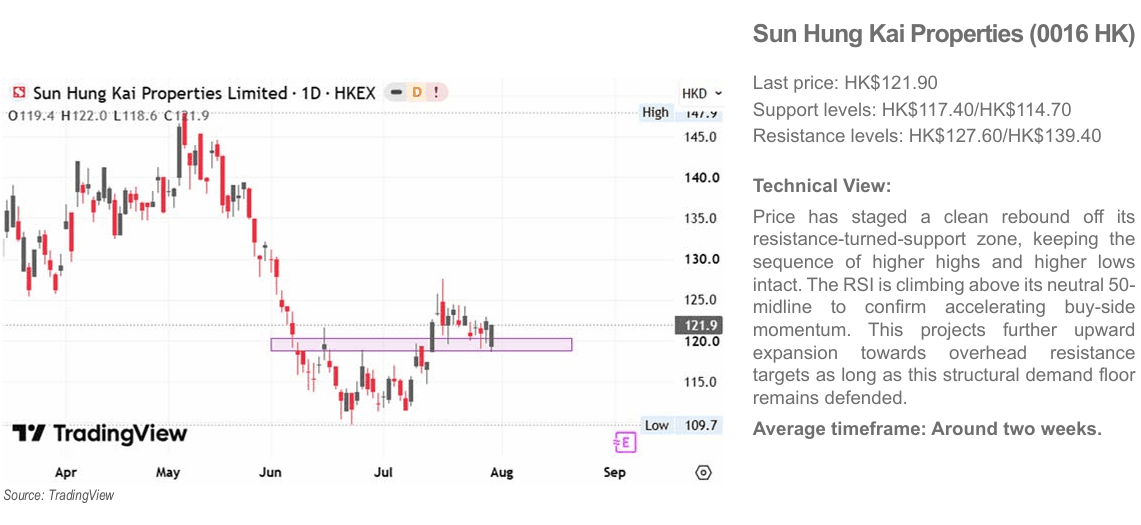The width and height of the screenshot is (1141, 525).
Task: Select the purple support zone rectangle
Action: point(421,344)
